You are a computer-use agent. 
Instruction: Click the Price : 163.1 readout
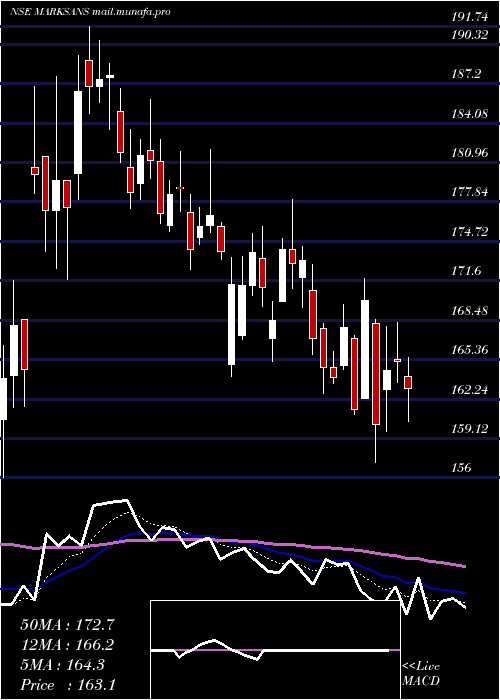coord(67,685)
